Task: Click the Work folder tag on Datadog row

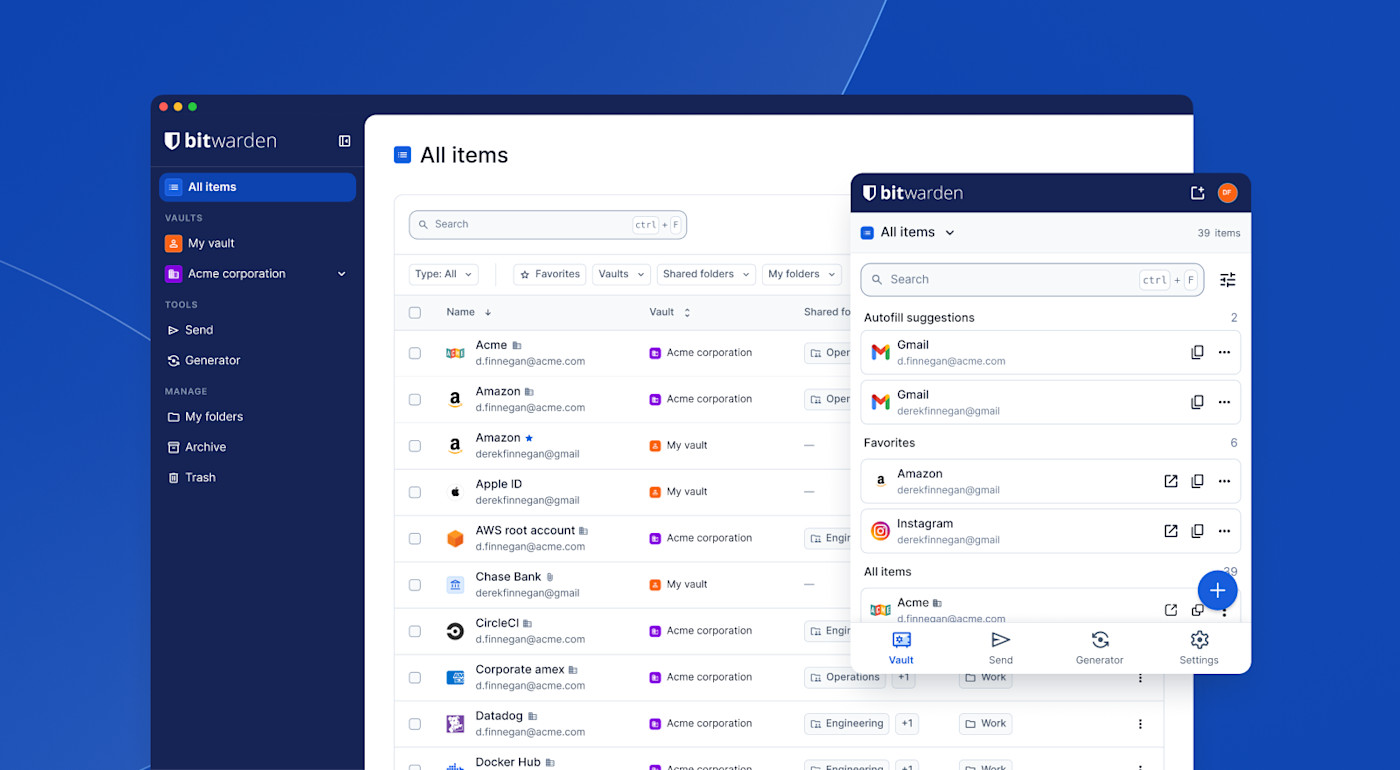Action: coord(986,724)
